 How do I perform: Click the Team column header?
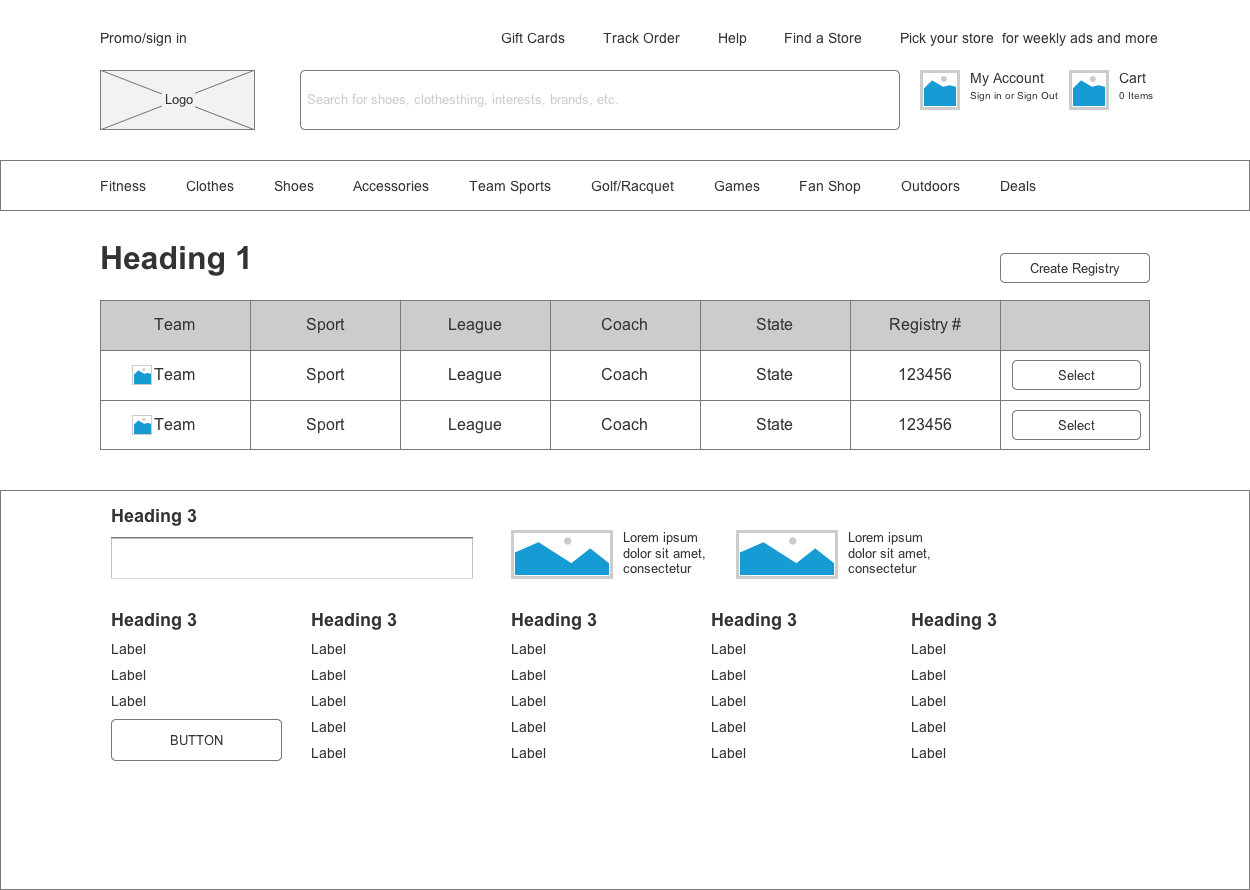[175, 325]
